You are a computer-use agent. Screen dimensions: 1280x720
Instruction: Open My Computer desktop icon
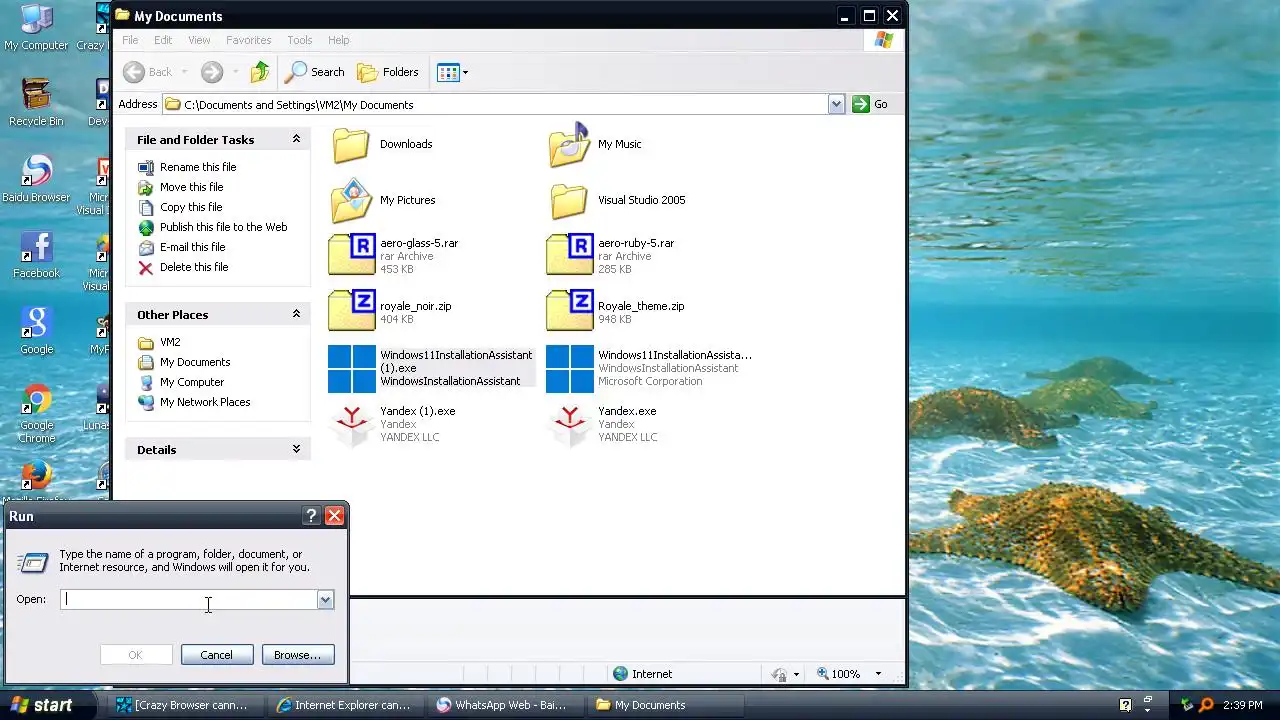point(36,28)
